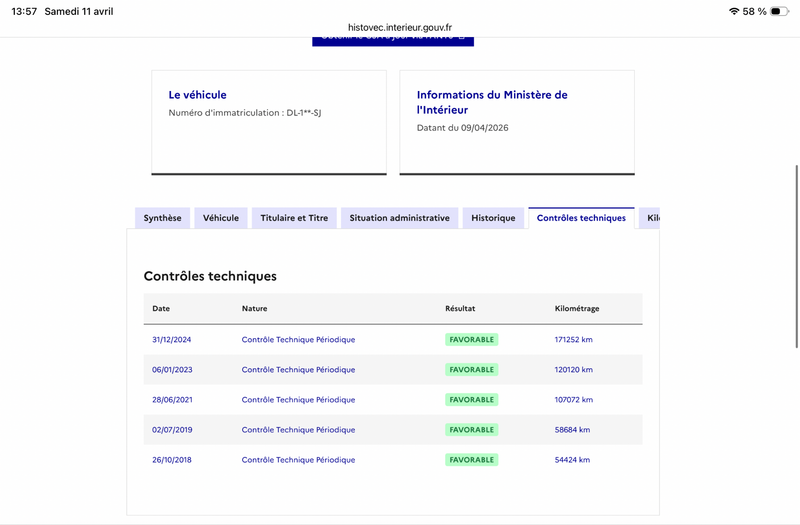Click the Date column header
The height and width of the screenshot is (525, 800).
pos(161,308)
